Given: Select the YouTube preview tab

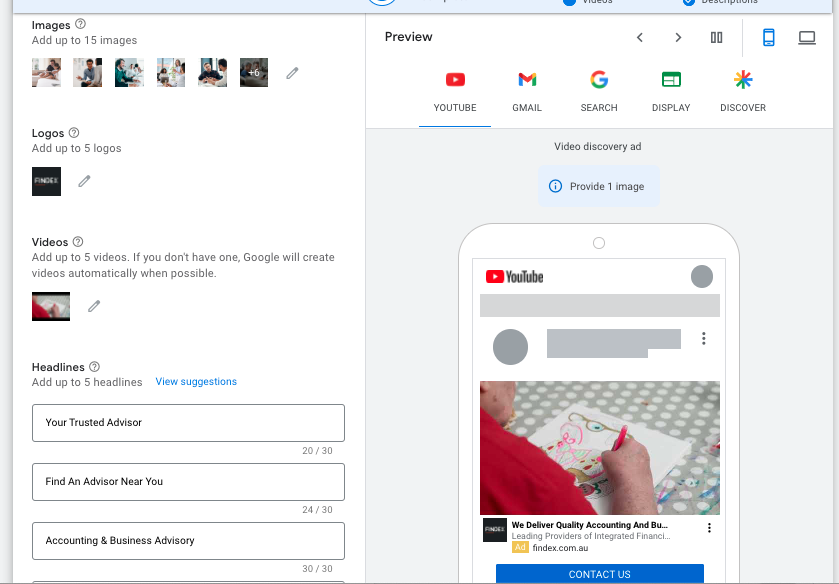Looking at the screenshot, I should [x=455, y=91].
